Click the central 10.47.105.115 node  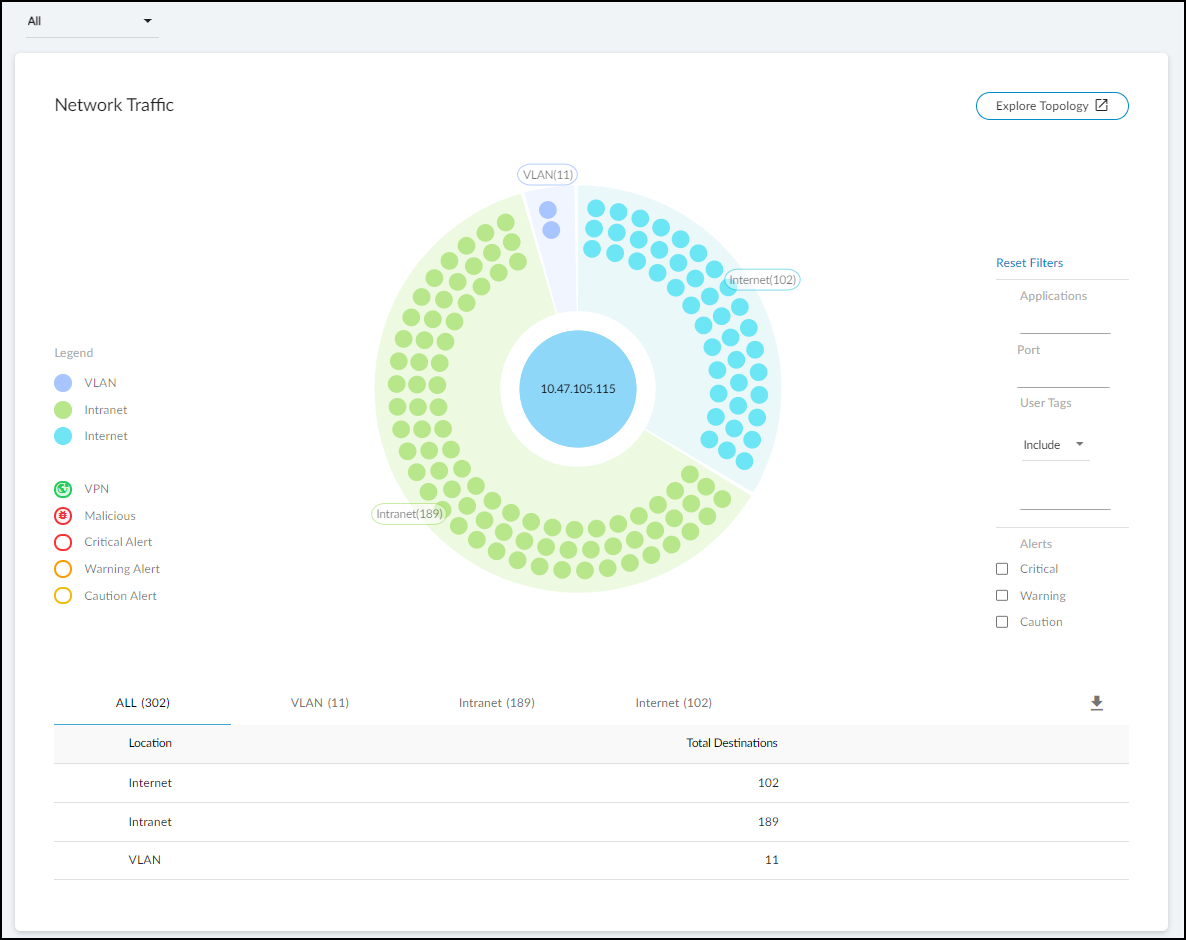point(578,389)
